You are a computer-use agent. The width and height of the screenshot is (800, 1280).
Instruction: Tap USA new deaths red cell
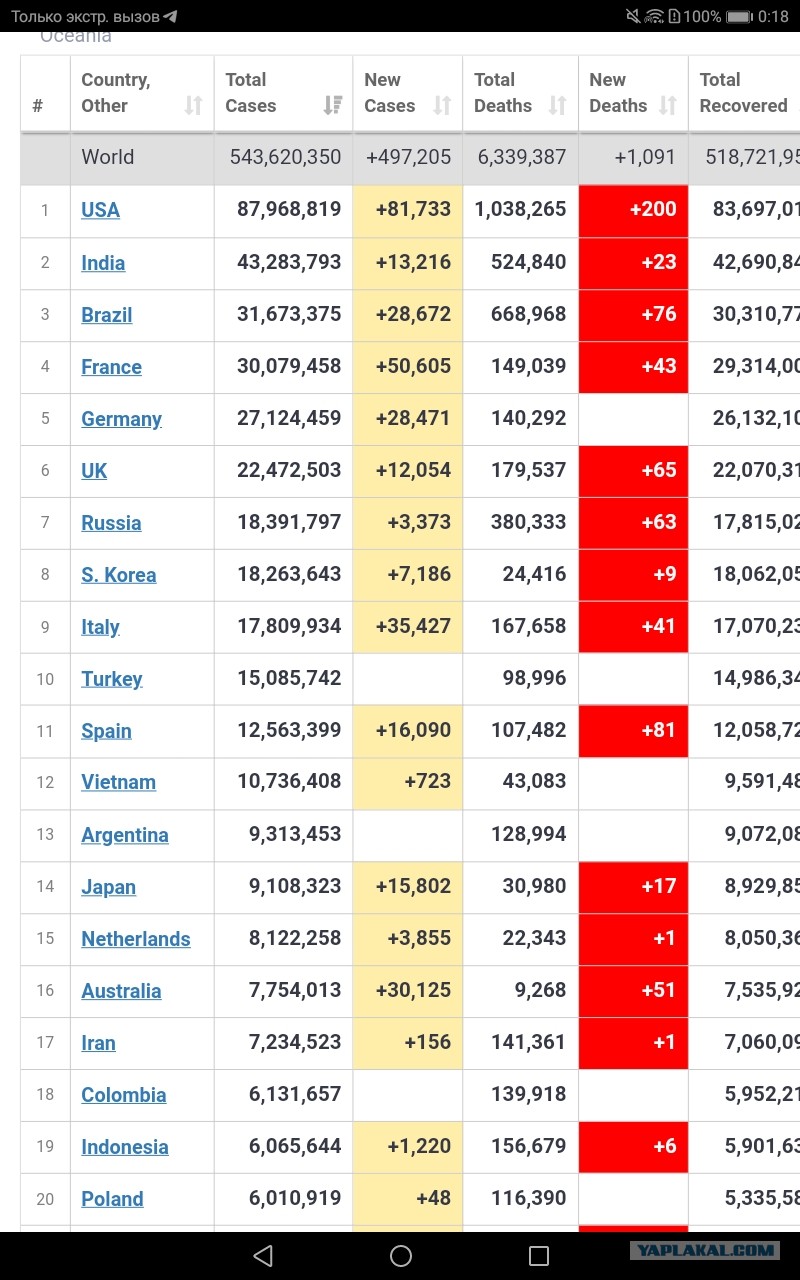pos(633,210)
